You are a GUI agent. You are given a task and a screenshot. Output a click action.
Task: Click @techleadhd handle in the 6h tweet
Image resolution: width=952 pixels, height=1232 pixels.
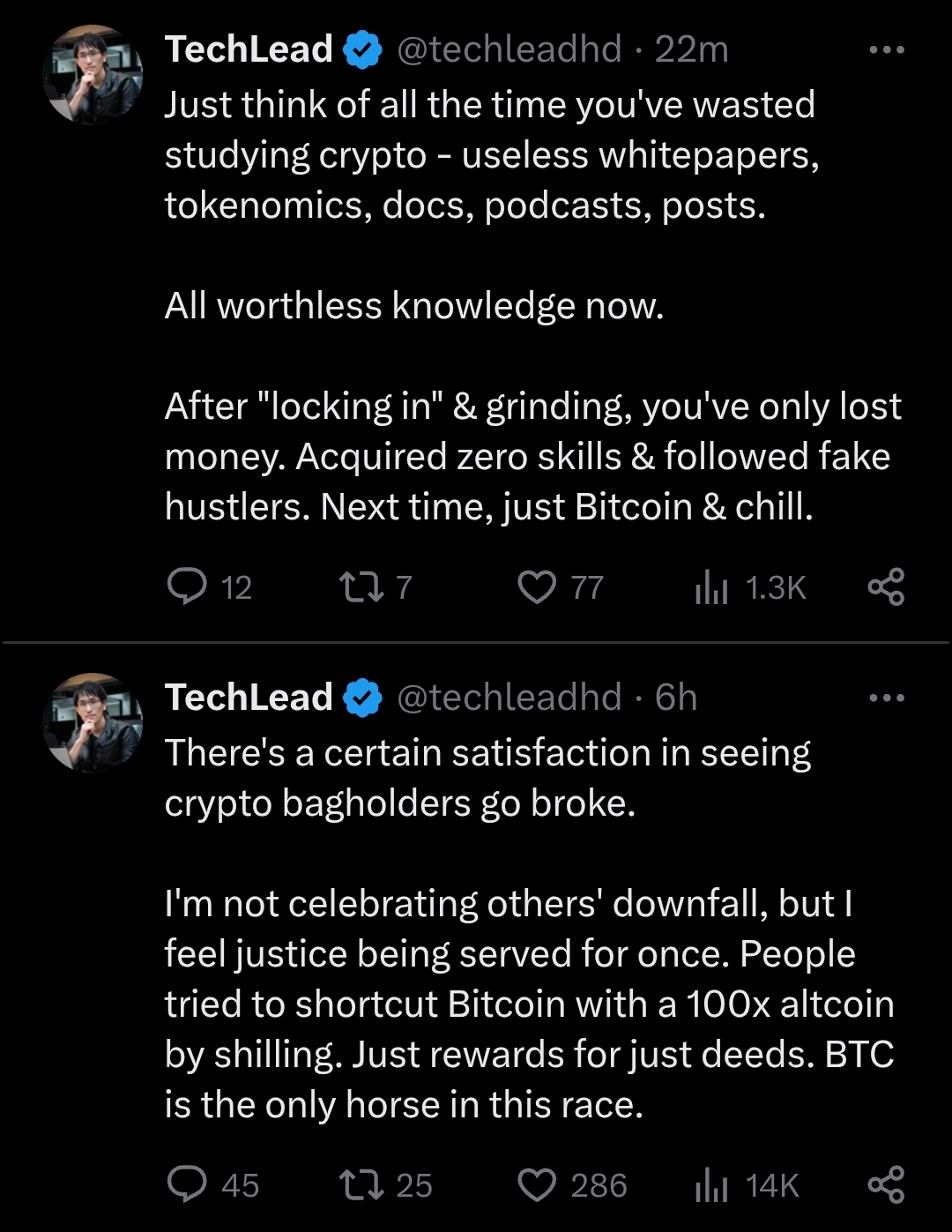(x=509, y=698)
